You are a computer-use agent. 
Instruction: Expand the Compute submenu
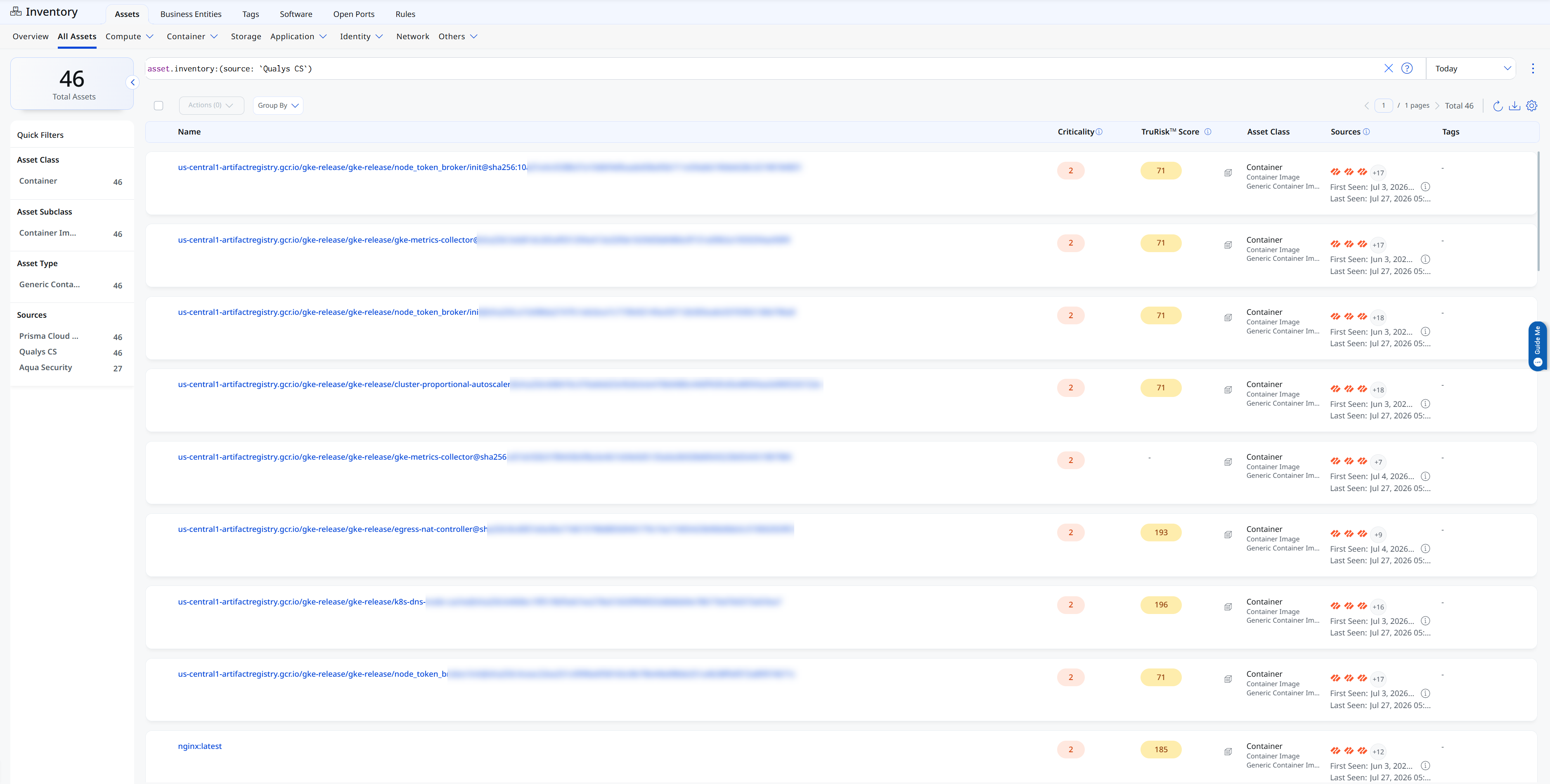point(129,37)
